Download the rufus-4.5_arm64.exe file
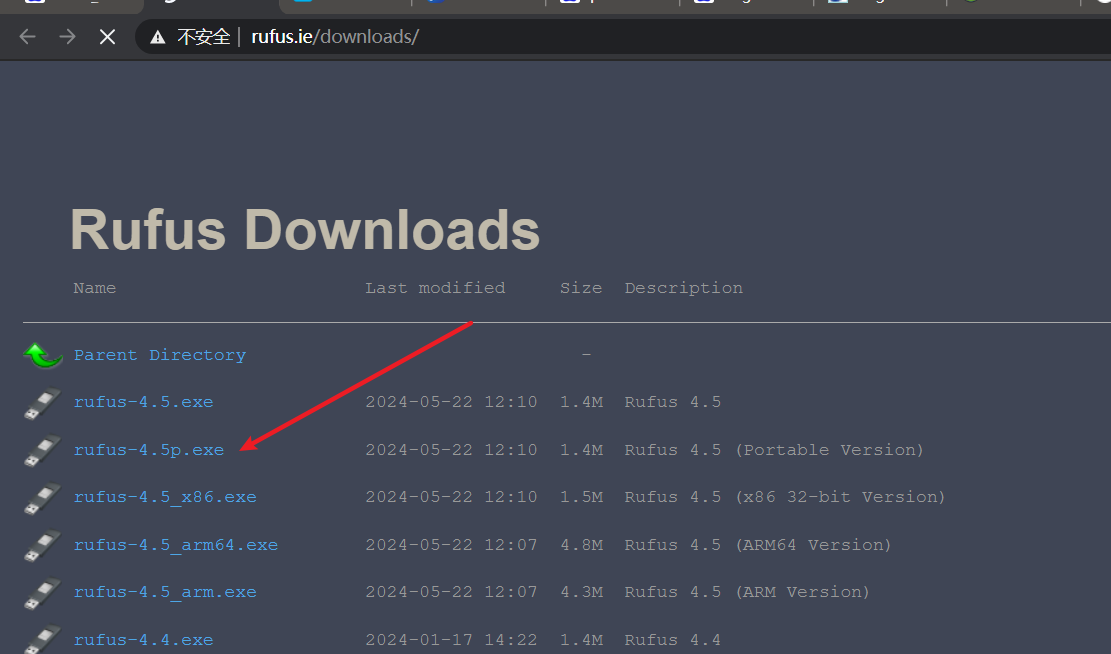This screenshot has height=654, width=1111. (x=175, y=545)
